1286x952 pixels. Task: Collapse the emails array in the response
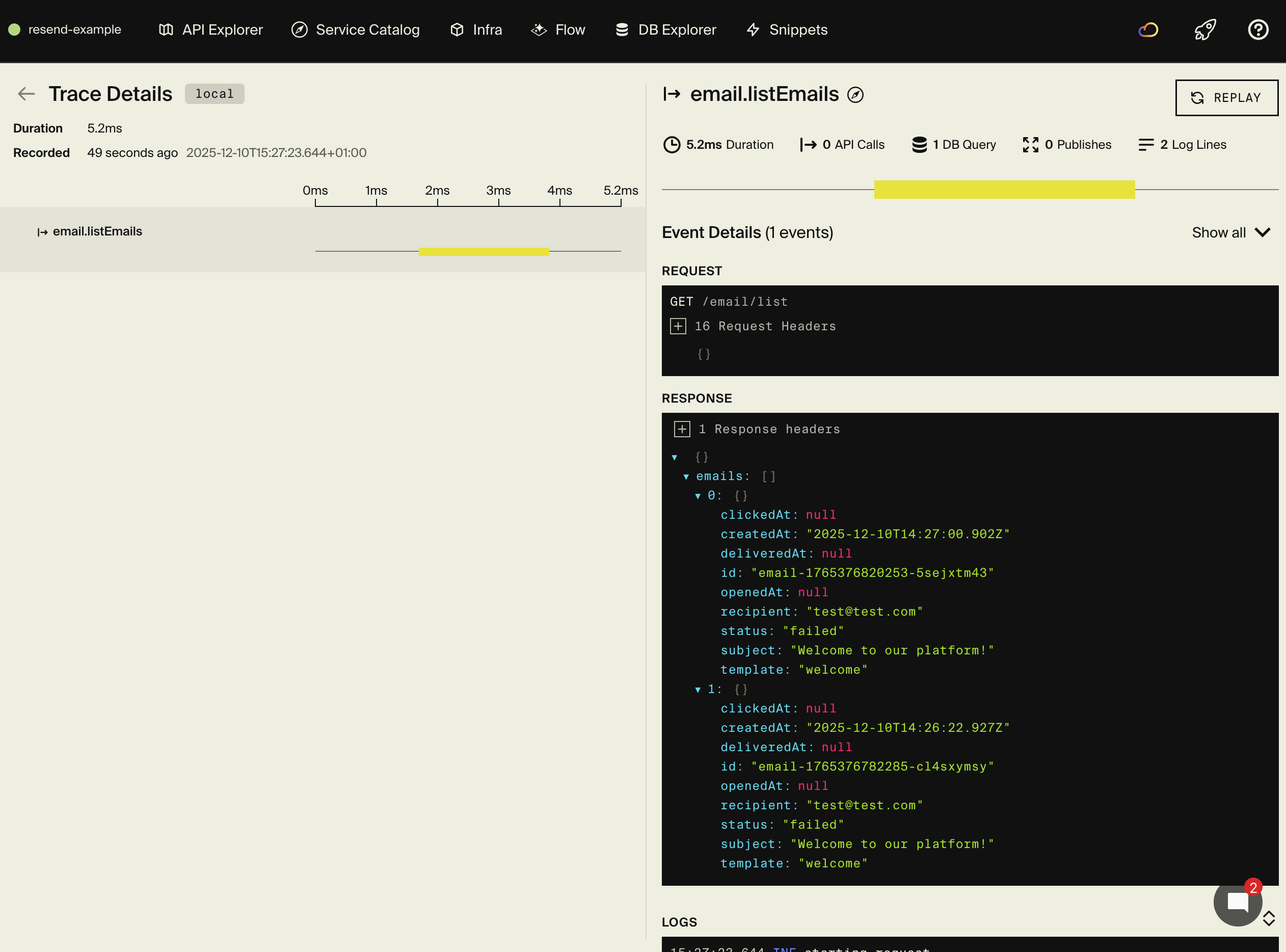click(x=686, y=476)
